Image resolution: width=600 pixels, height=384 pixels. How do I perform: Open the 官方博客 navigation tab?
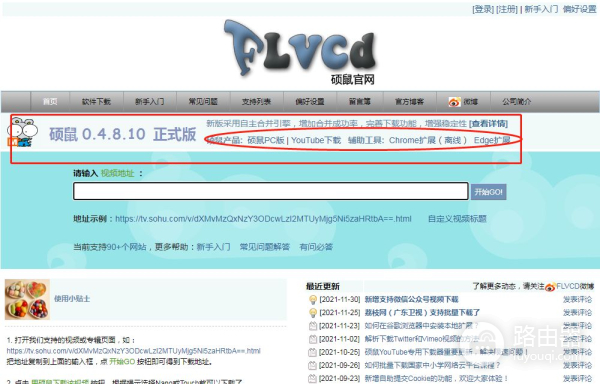409,102
